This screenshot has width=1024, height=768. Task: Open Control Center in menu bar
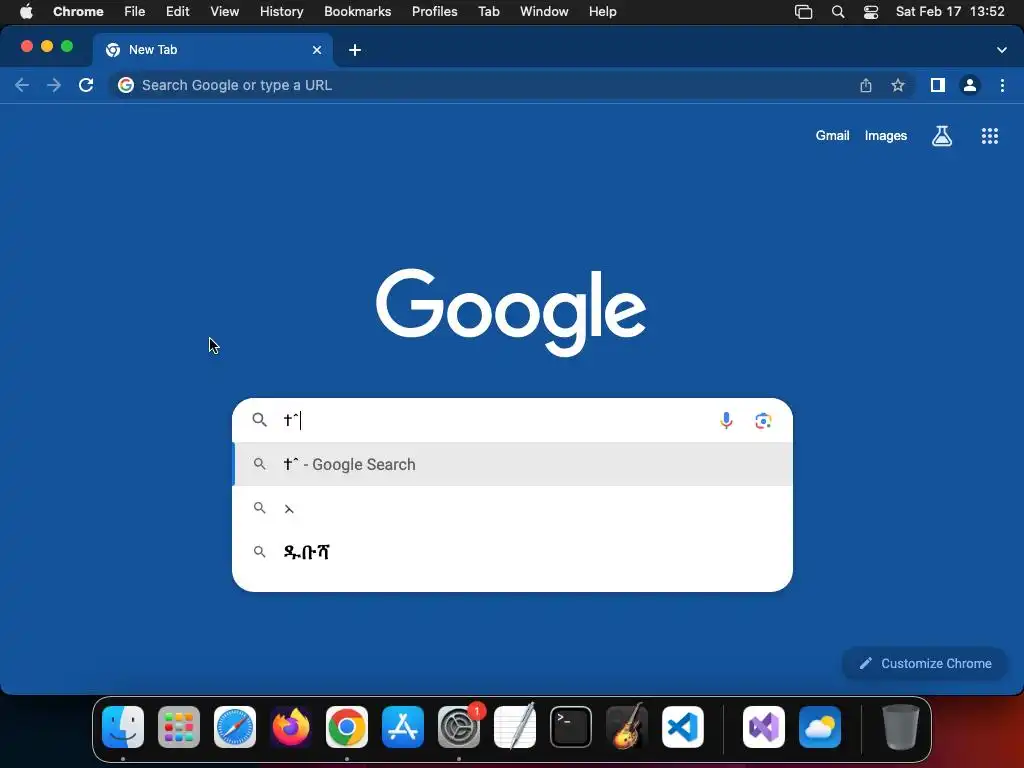(871, 12)
